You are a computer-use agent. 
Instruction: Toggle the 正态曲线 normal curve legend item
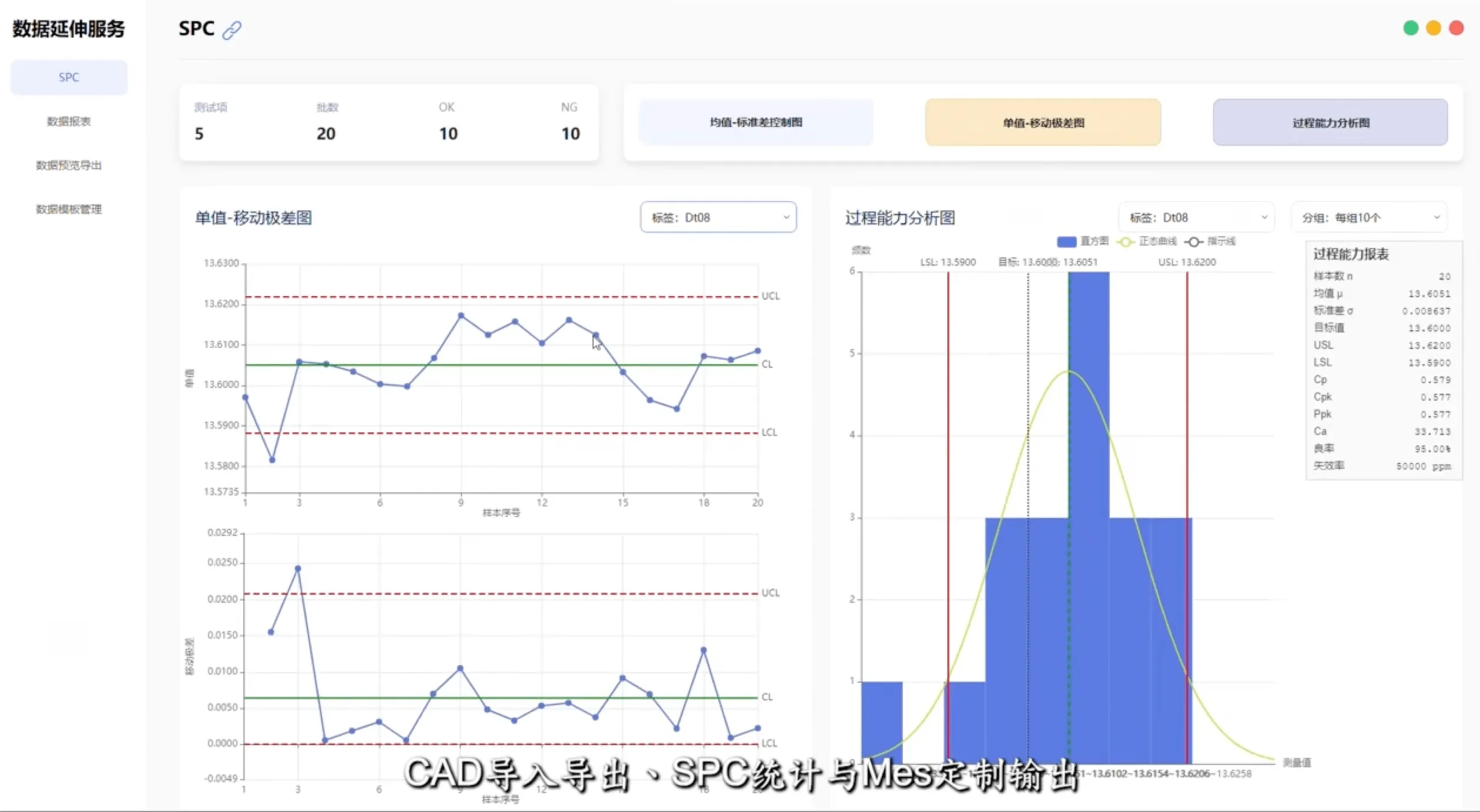(1147, 241)
